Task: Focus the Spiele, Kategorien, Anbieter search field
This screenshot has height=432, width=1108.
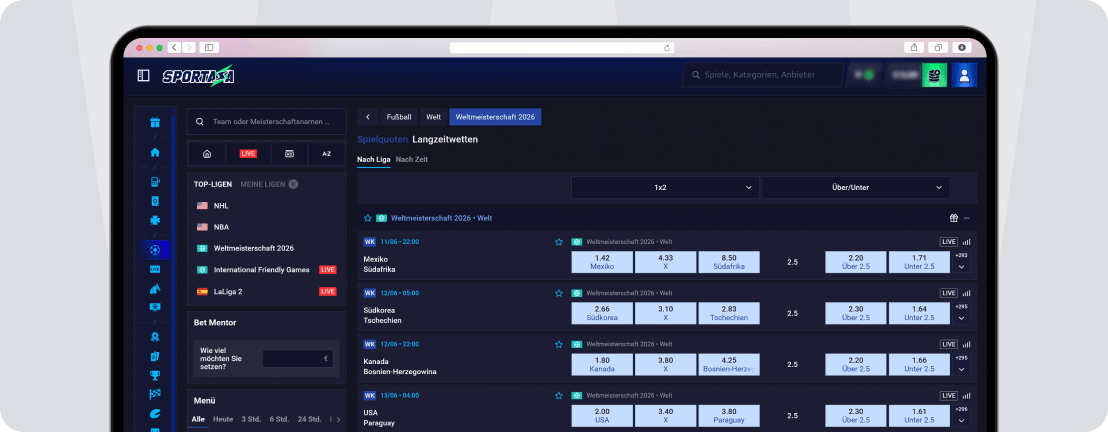Action: tap(762, 75)
